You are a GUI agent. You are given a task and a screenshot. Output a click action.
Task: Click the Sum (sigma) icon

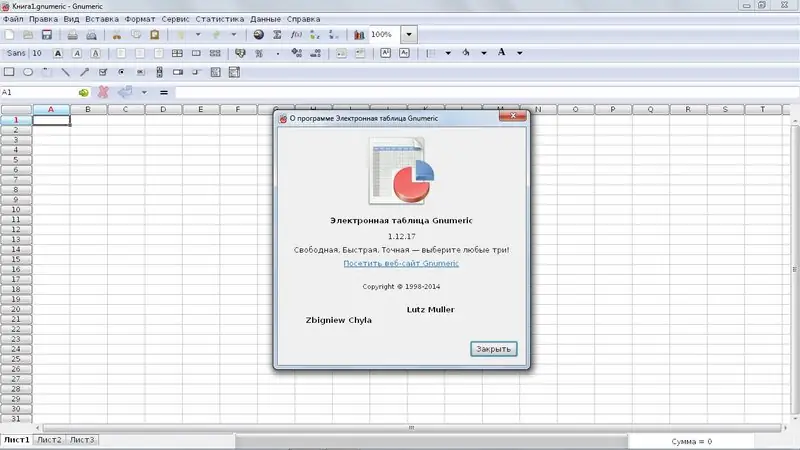277,35
